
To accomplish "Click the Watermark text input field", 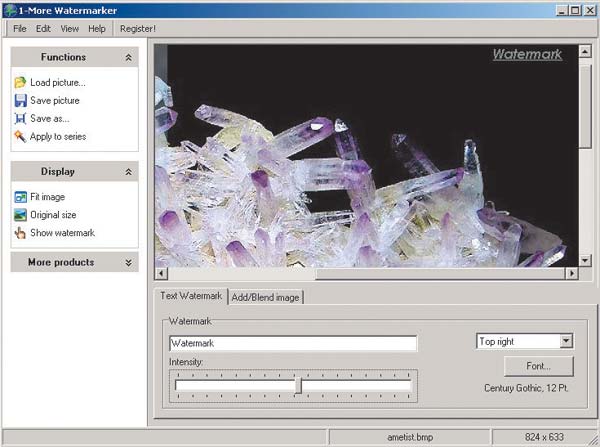I will click(x=292, y=343).
